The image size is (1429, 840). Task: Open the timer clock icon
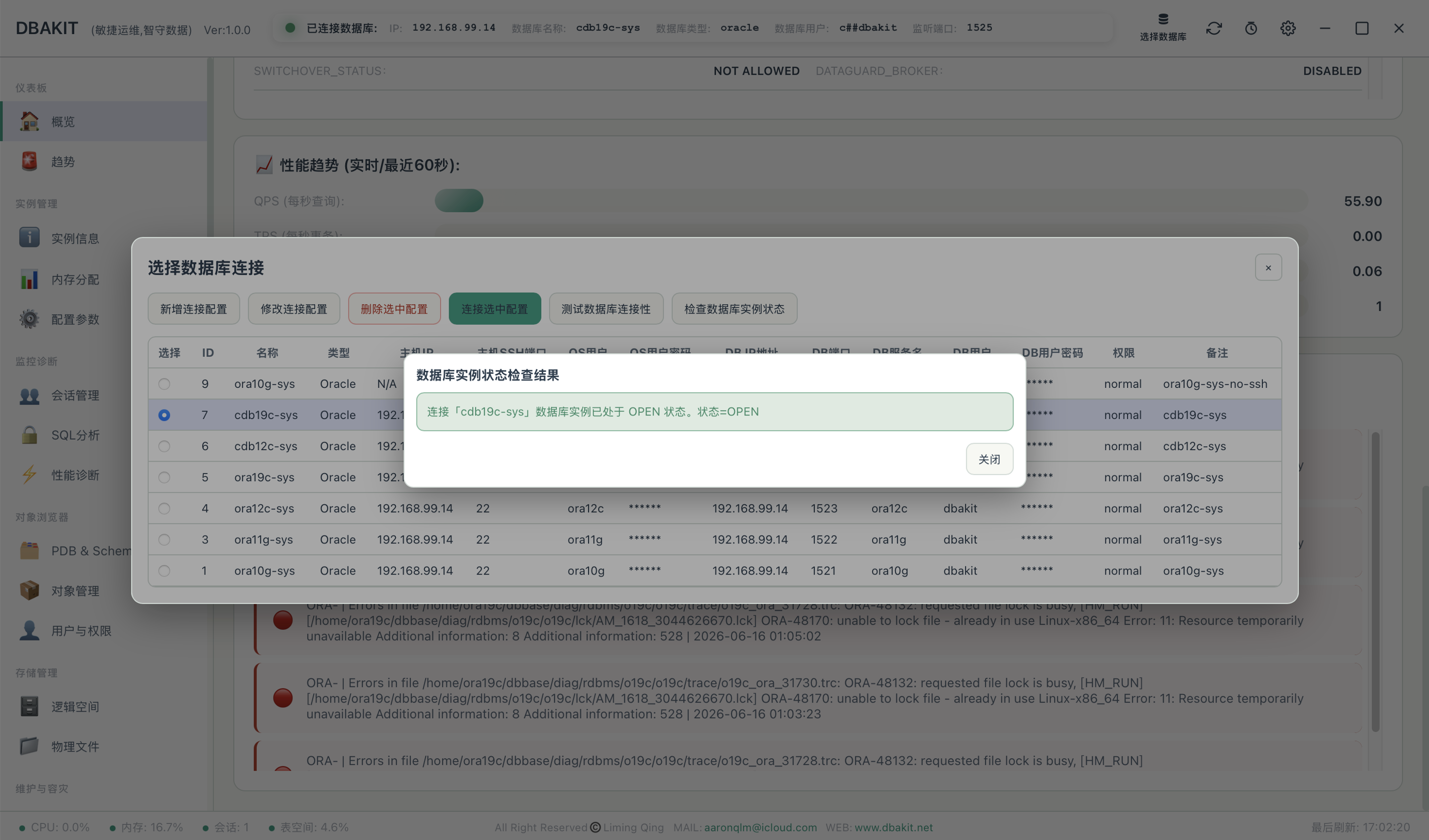1251,28
